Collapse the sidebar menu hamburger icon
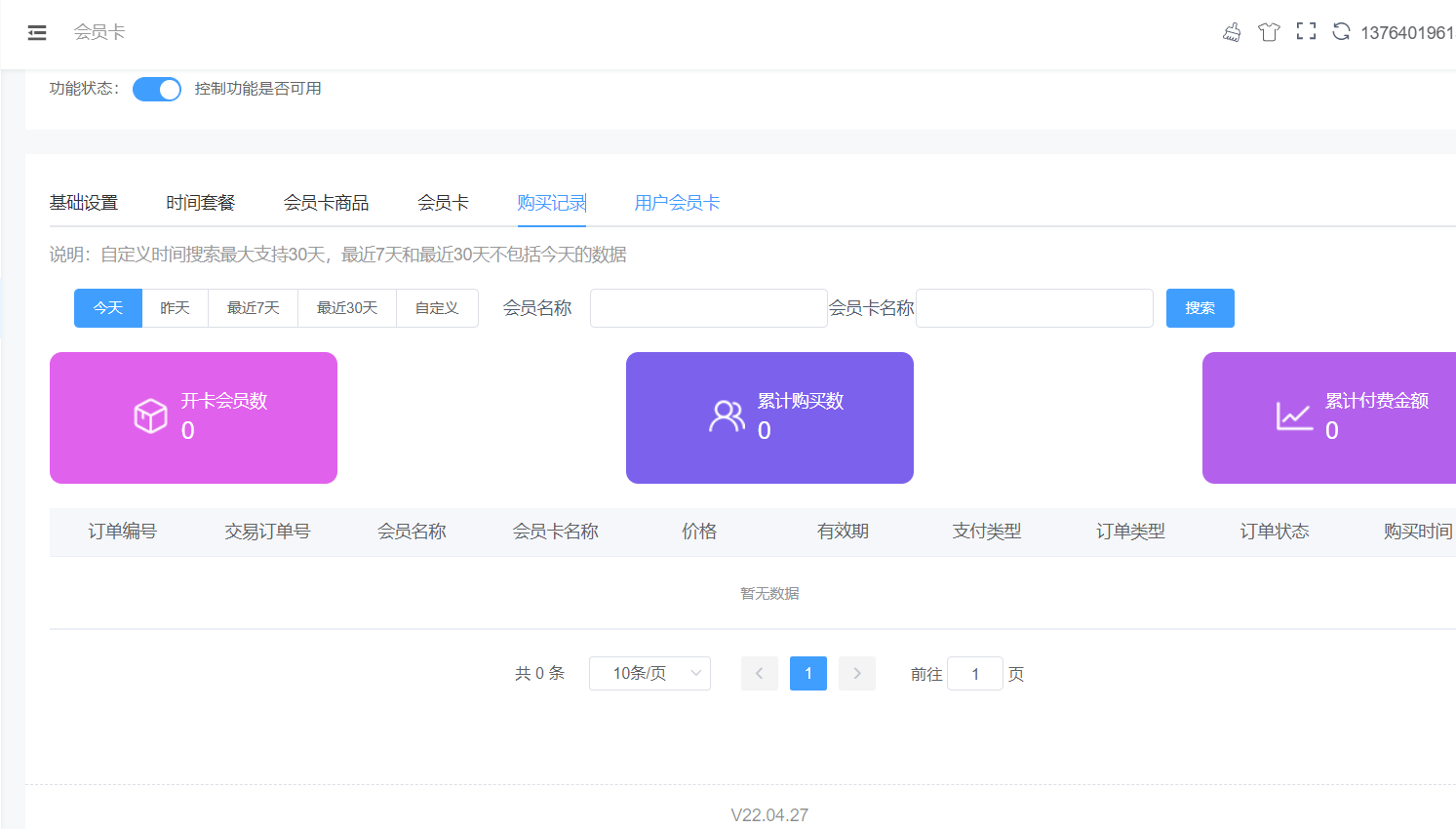 pos(37,33)
